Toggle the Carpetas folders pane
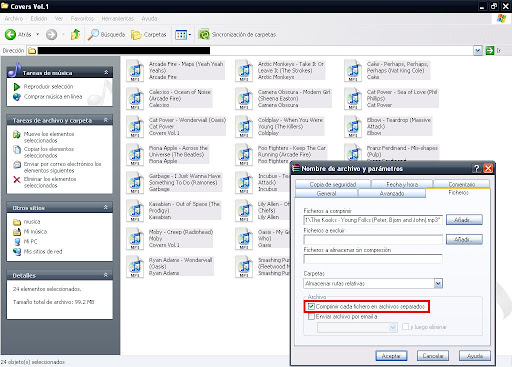The width and height of the screenshot is (512, 367). (x=149, y=34)
